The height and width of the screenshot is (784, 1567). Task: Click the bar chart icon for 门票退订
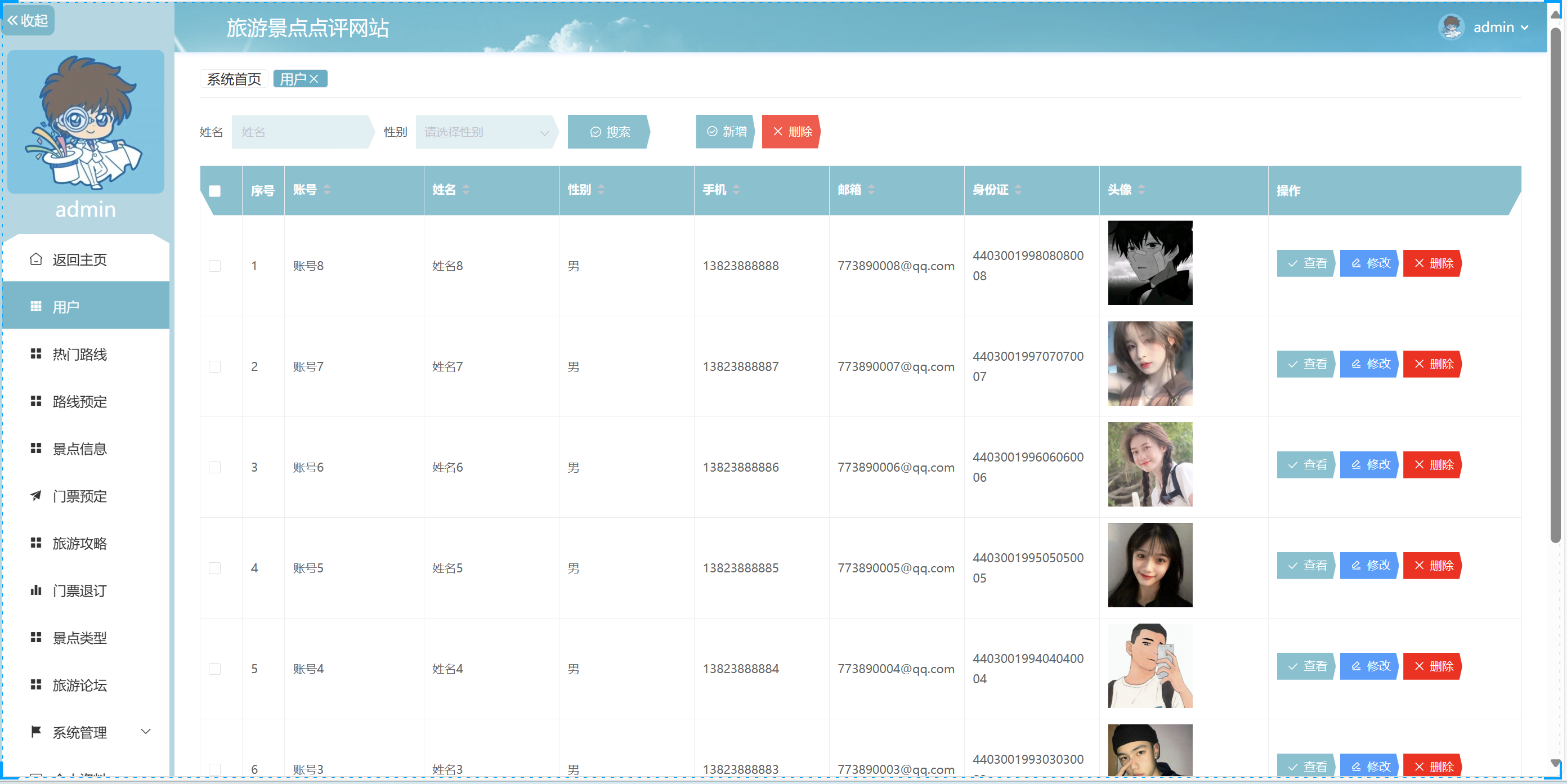point(36,590)
